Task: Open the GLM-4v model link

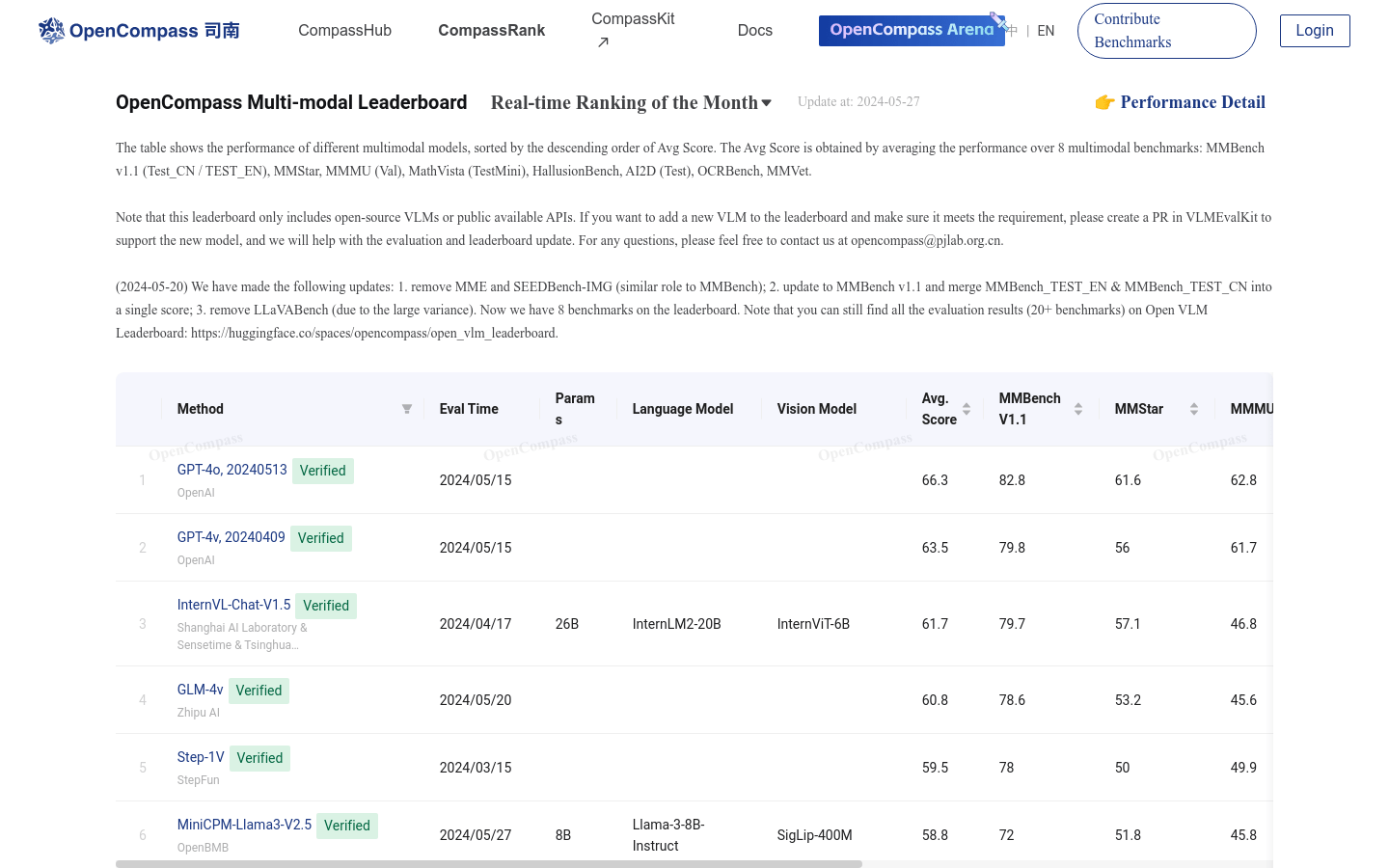Action: 200,690
